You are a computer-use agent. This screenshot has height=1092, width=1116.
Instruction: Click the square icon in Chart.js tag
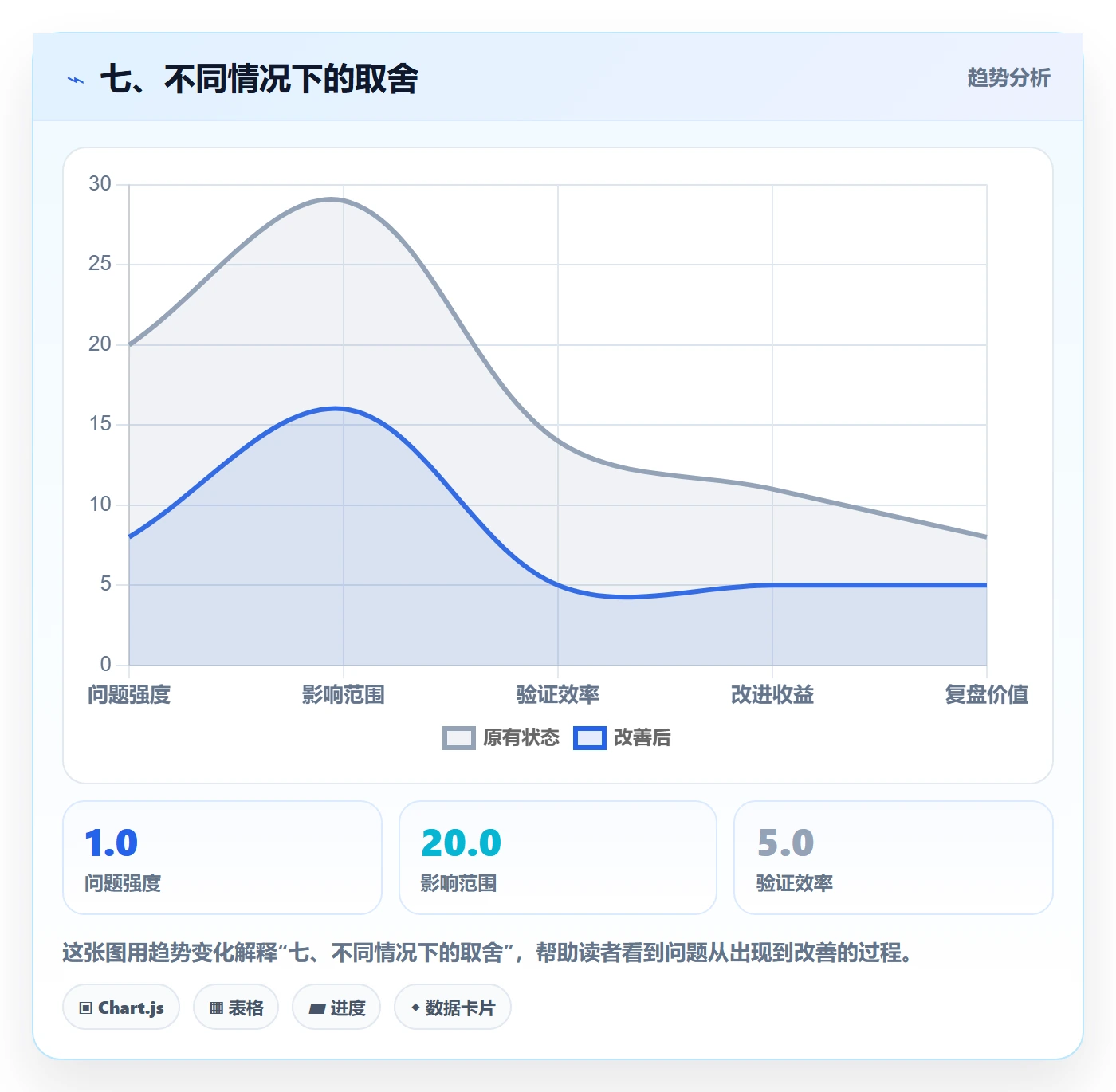click(86, 1008)
